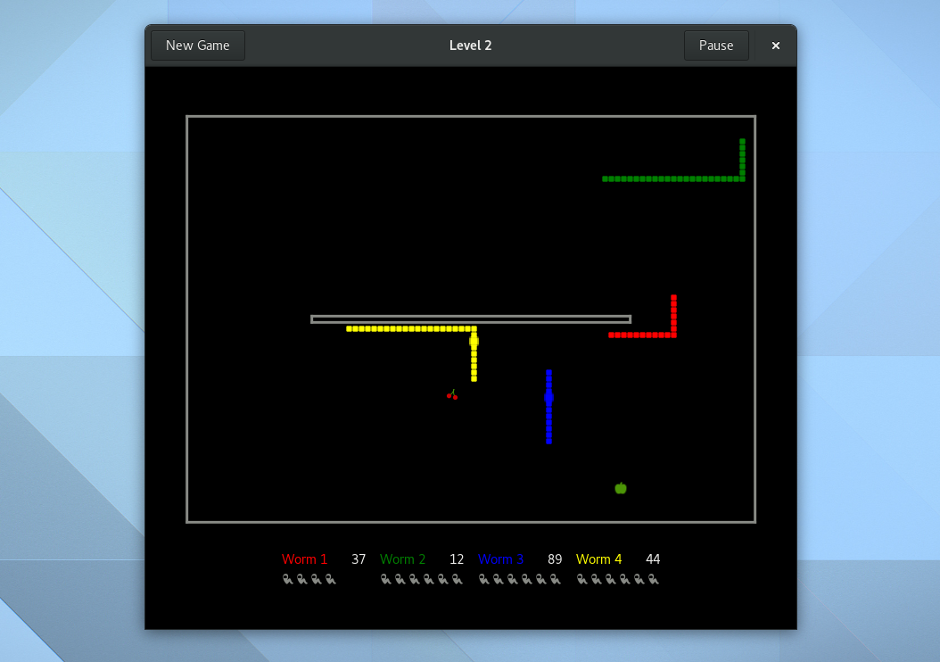The height and width of the screenshot is (662, 940).
Task: Select the Worm 1 label
Action: tap(304, 559)
